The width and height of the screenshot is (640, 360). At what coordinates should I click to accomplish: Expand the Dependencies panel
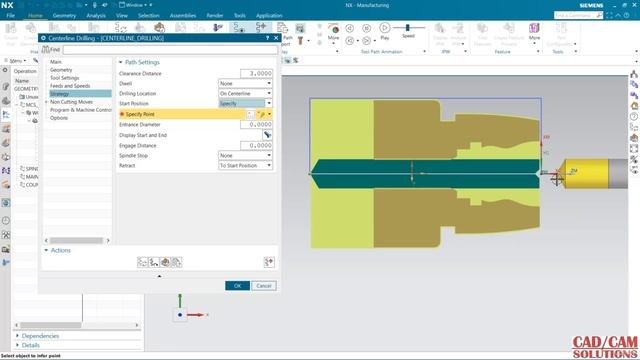click(x=18, y=336)
